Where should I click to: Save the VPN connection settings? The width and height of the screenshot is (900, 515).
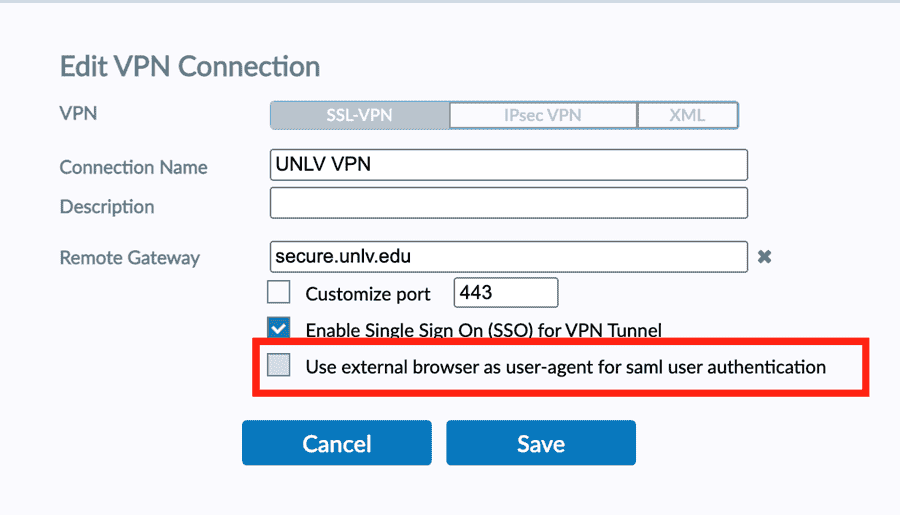point(541,443)
